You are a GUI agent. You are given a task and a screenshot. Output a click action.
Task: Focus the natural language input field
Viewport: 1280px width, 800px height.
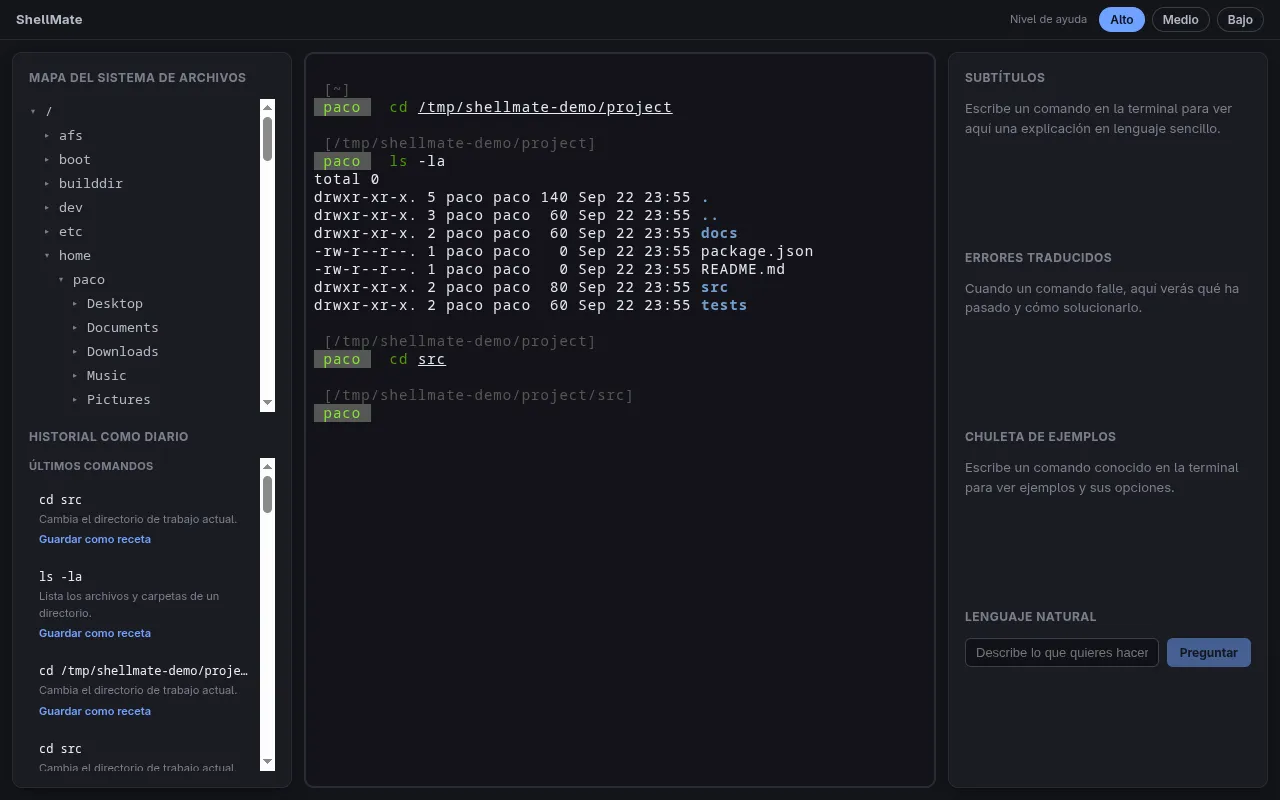[x=1062, y=653]
